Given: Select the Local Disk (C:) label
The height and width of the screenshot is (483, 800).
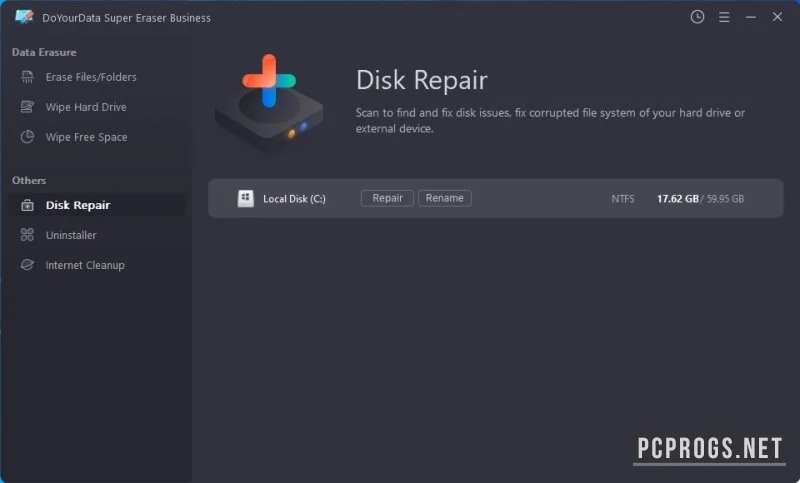Looking at the screenshot, I should click(294, 199).
